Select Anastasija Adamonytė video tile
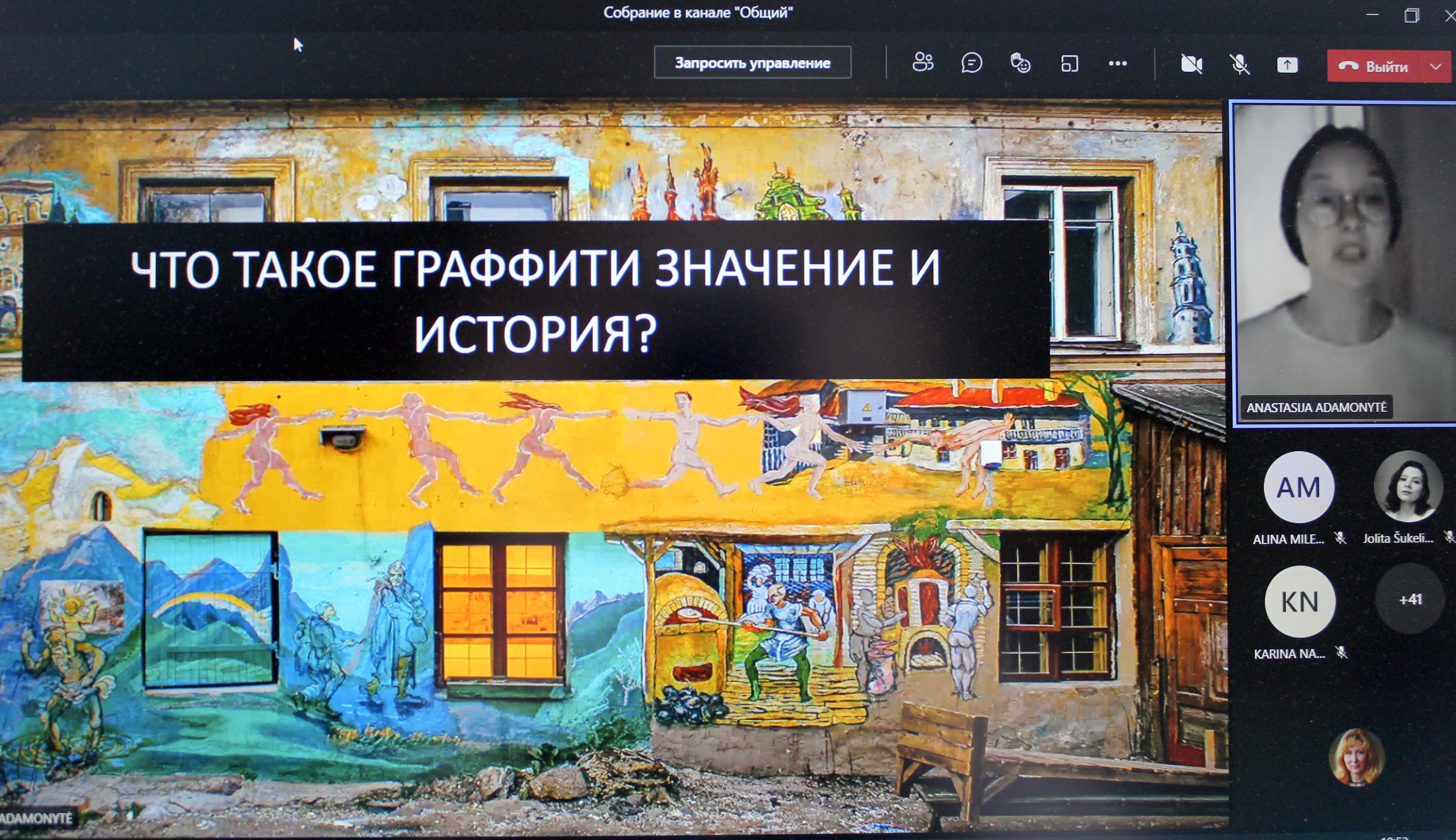 click(x=1345, y=264)
